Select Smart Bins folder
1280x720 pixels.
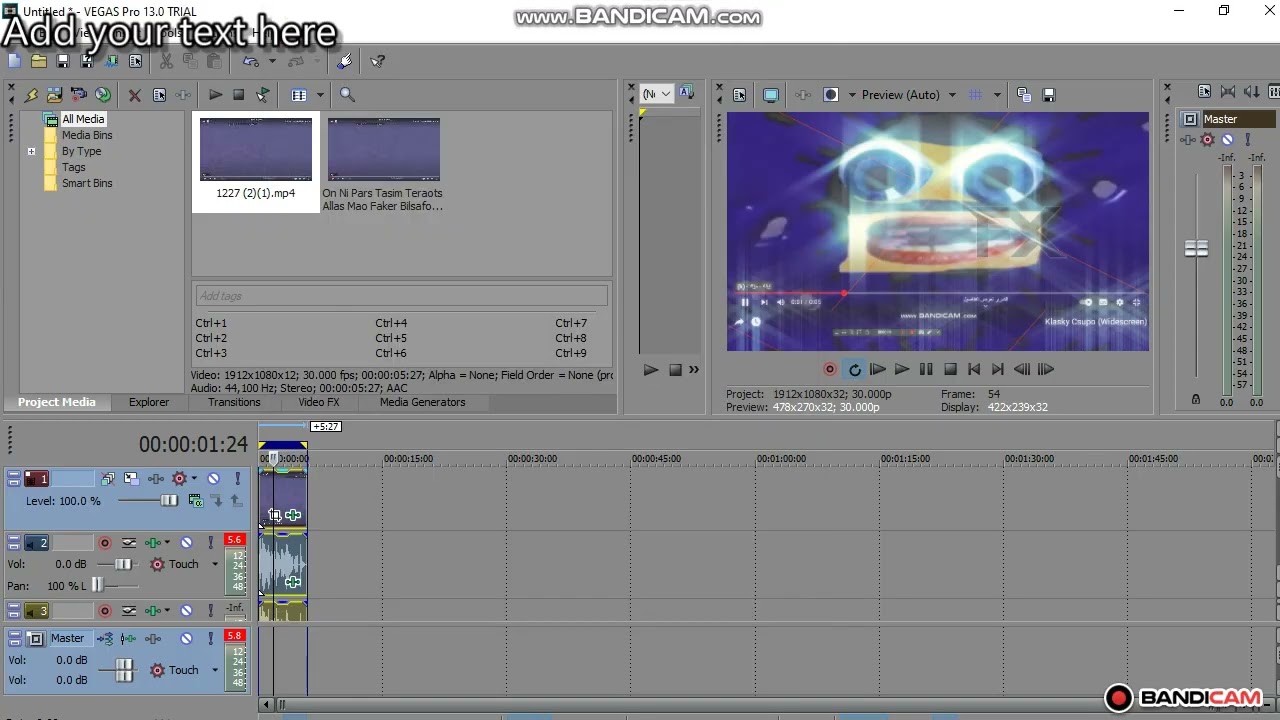[87, 183]
